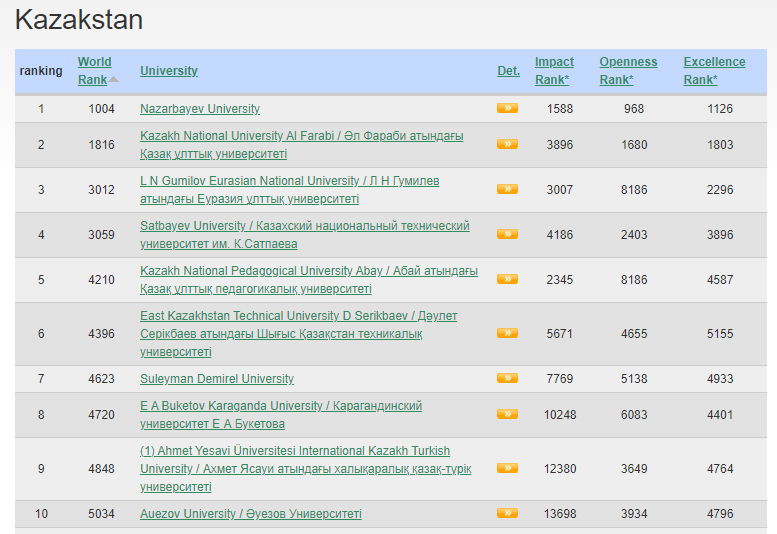Image resolution: width=777 pixels, height=534 pixels.
Task: Open details icon for East Kazakhstan Technical University
Action: coord(507,333)
